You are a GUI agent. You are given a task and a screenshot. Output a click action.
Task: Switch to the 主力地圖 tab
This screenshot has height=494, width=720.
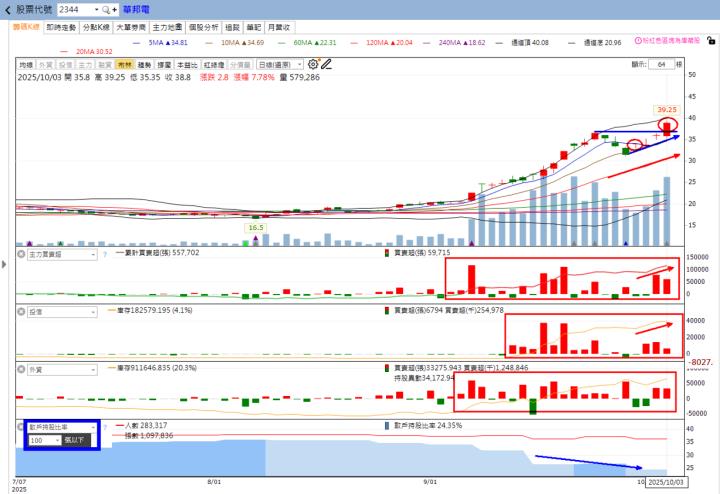pos(167,28)
